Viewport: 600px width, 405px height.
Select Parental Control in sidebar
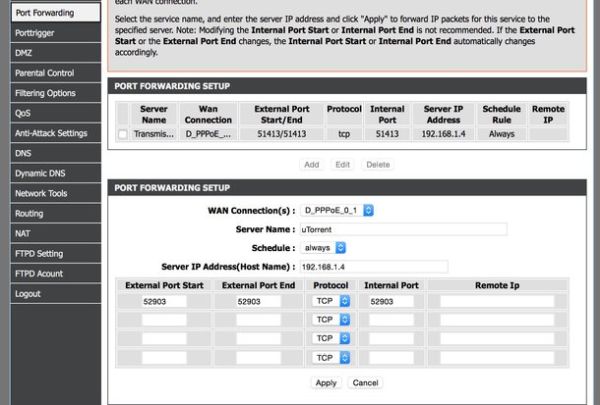click(x=53, y=73)
